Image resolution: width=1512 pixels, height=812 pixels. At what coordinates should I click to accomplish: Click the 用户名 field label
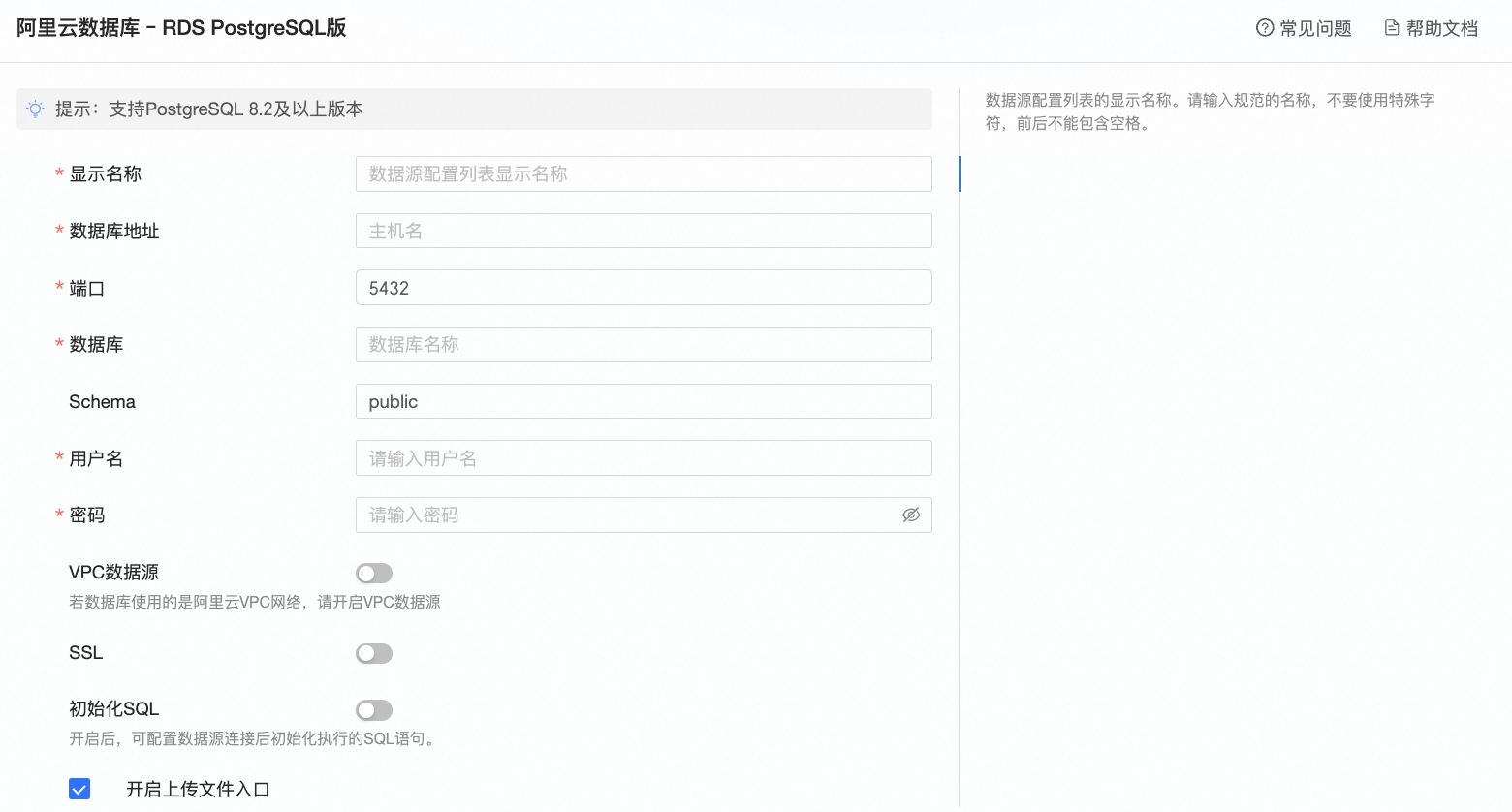96,458
